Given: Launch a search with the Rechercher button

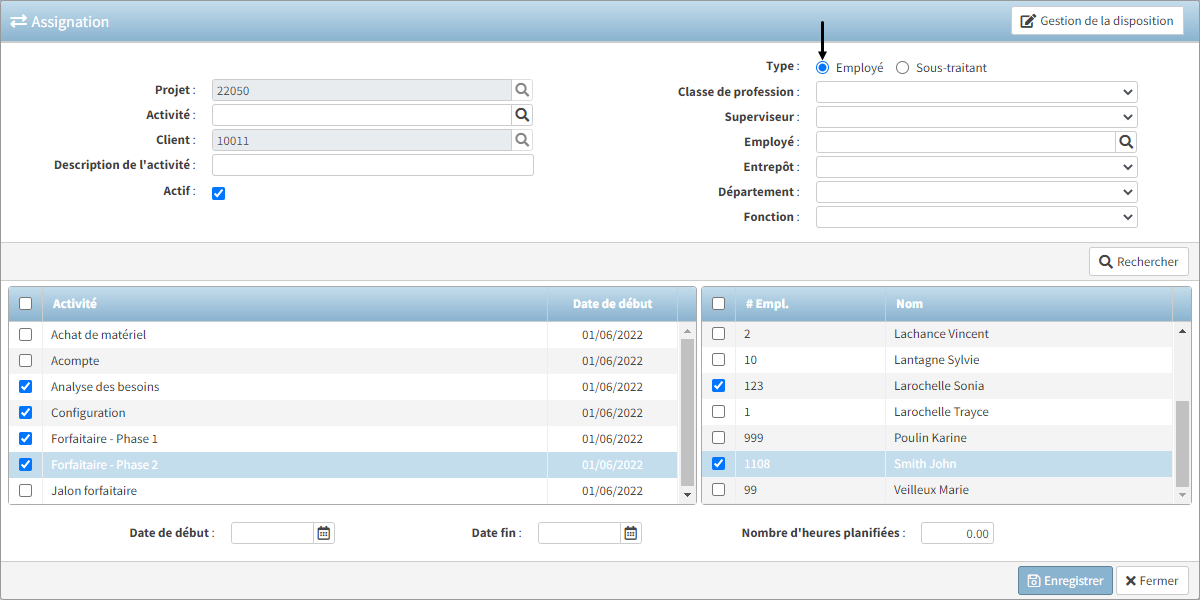Looking at the screenshot, I should pos(1138,261).
